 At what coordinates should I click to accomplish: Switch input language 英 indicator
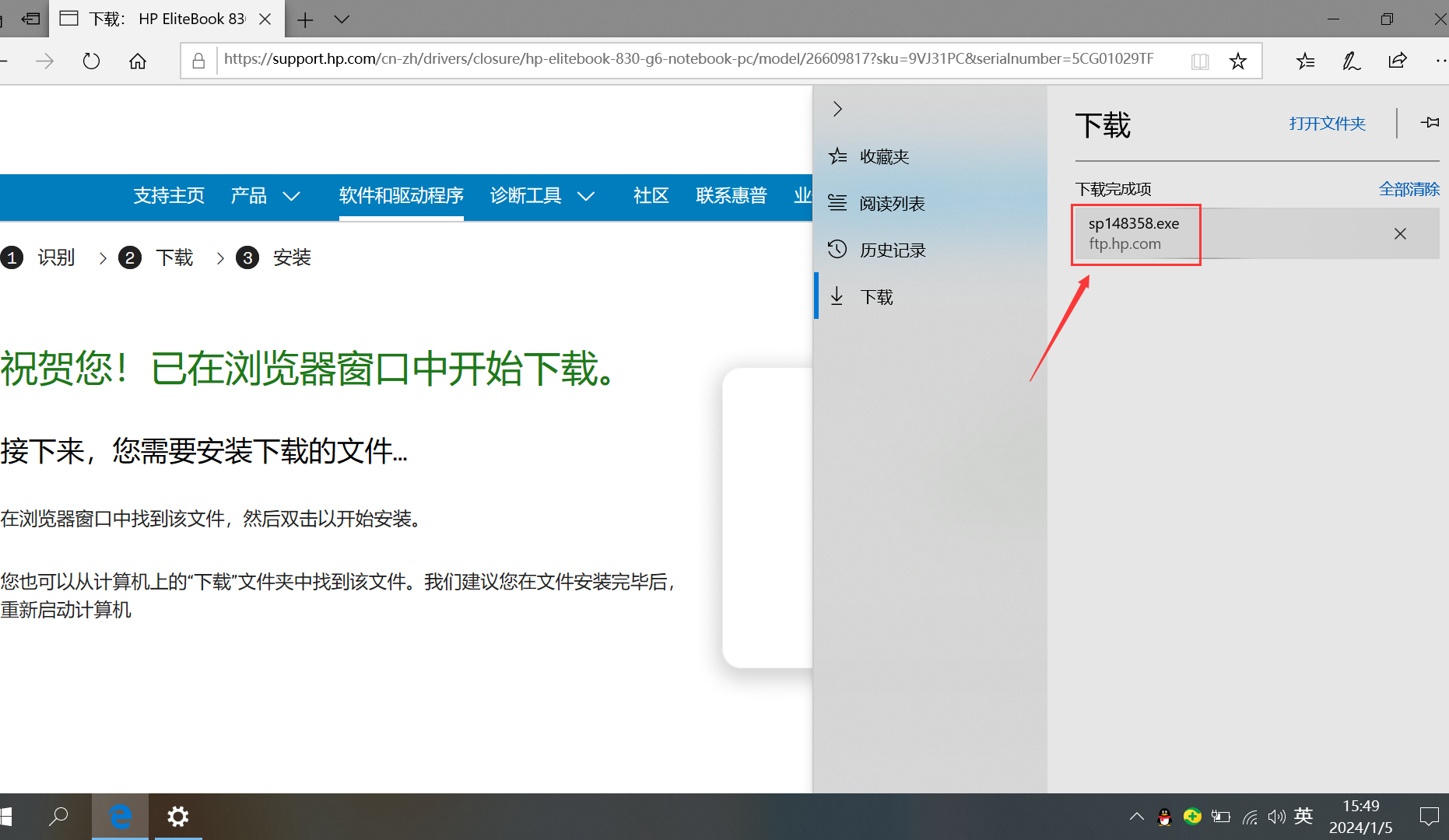click(1303, 816)
